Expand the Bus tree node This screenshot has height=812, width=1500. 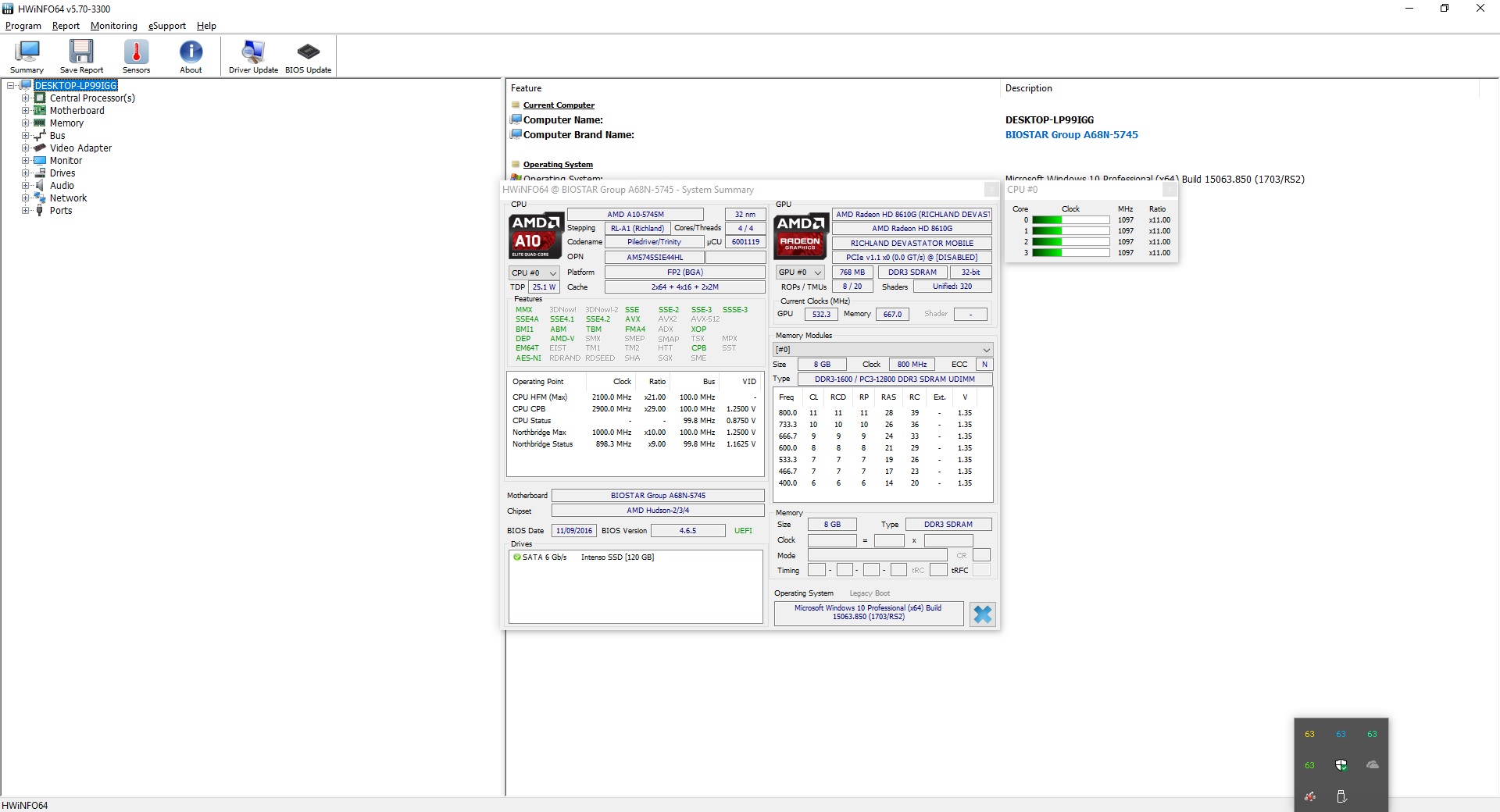click(x=26, y=136)
